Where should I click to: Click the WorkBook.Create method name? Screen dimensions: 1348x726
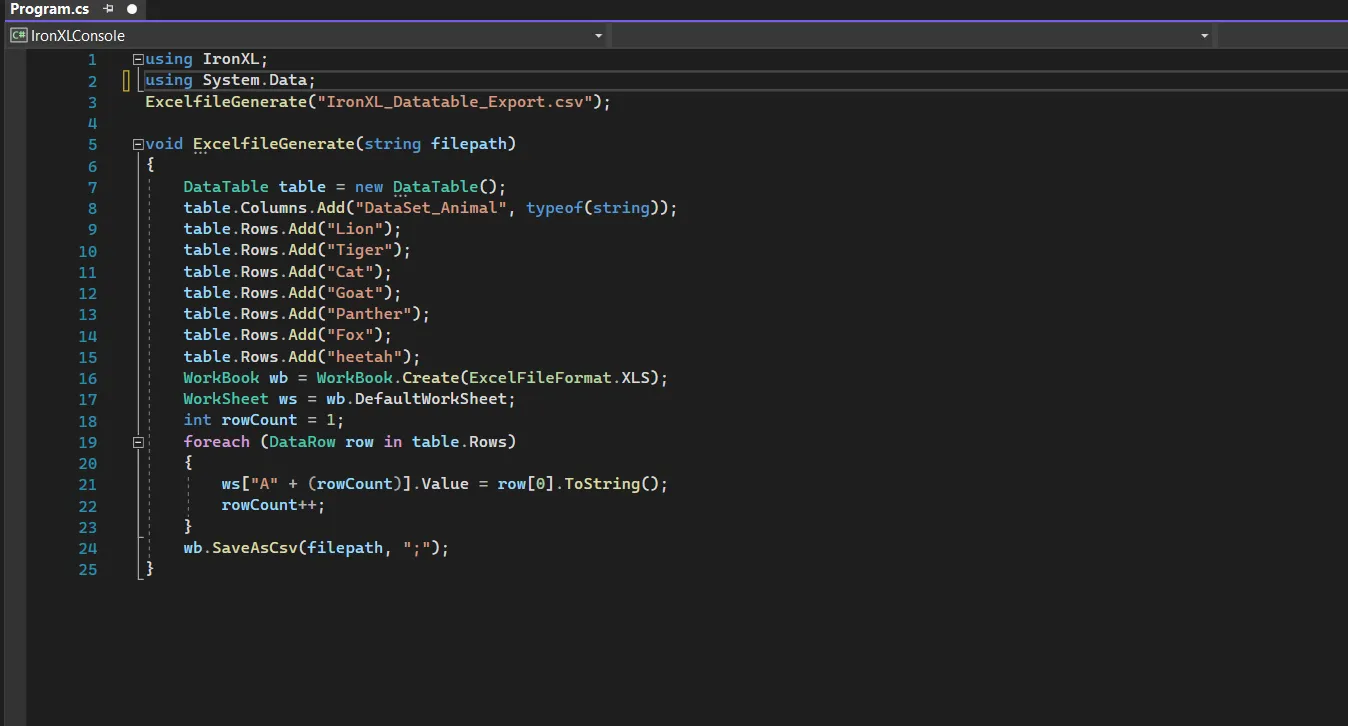point(430,378)
